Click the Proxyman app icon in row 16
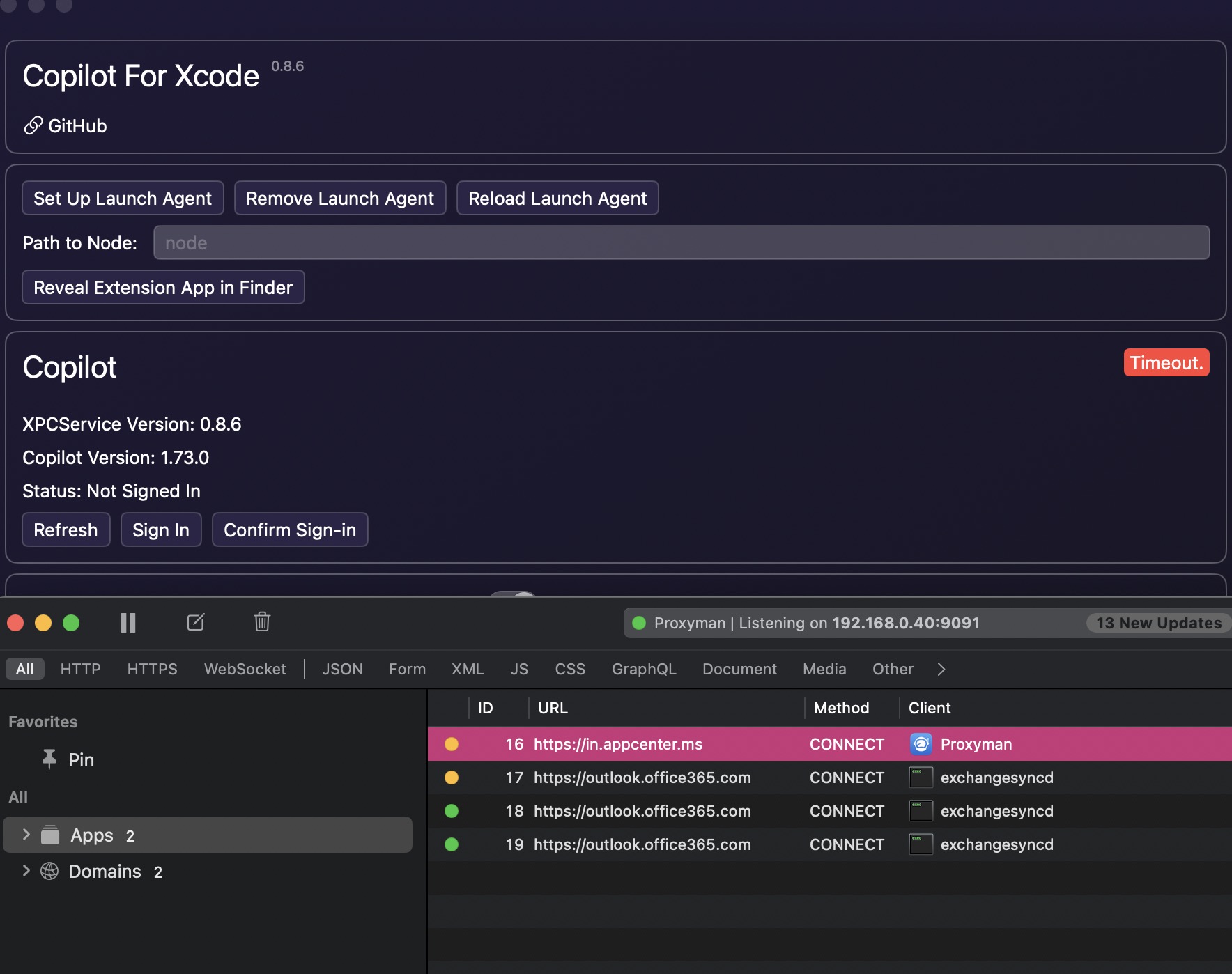Image resolution: width=1232 pixels, height=974 pixels. point(921,744)
